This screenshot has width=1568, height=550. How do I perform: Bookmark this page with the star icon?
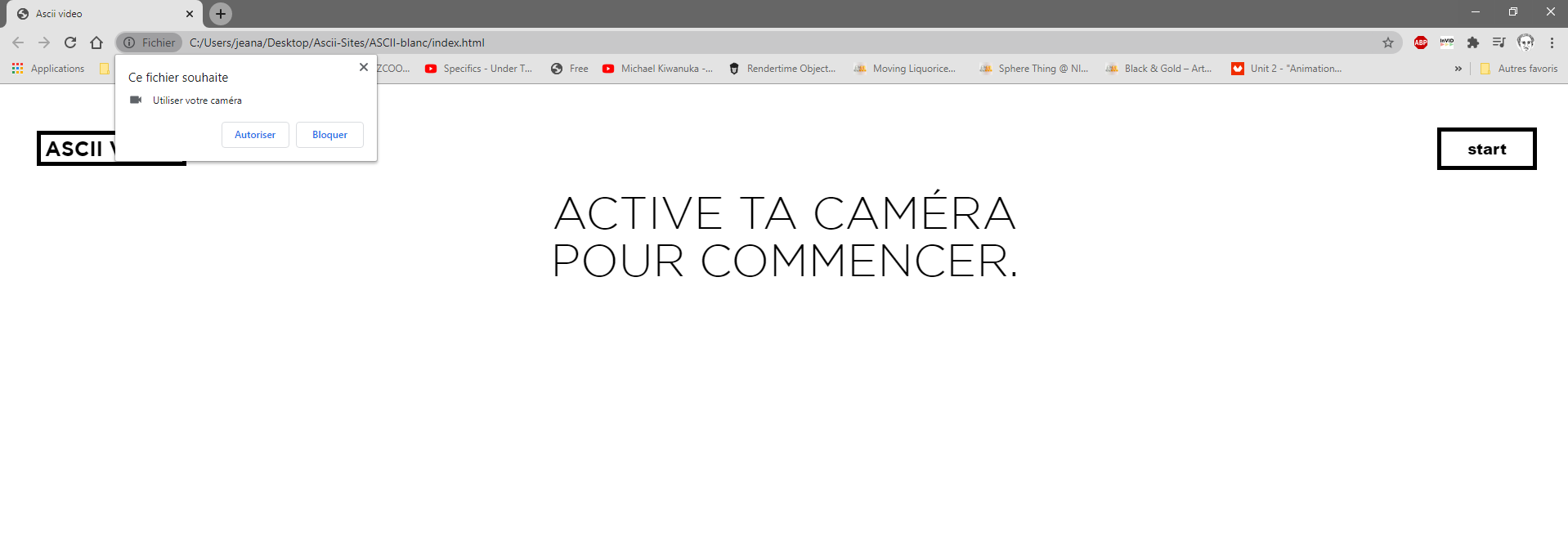[1387, 42]
